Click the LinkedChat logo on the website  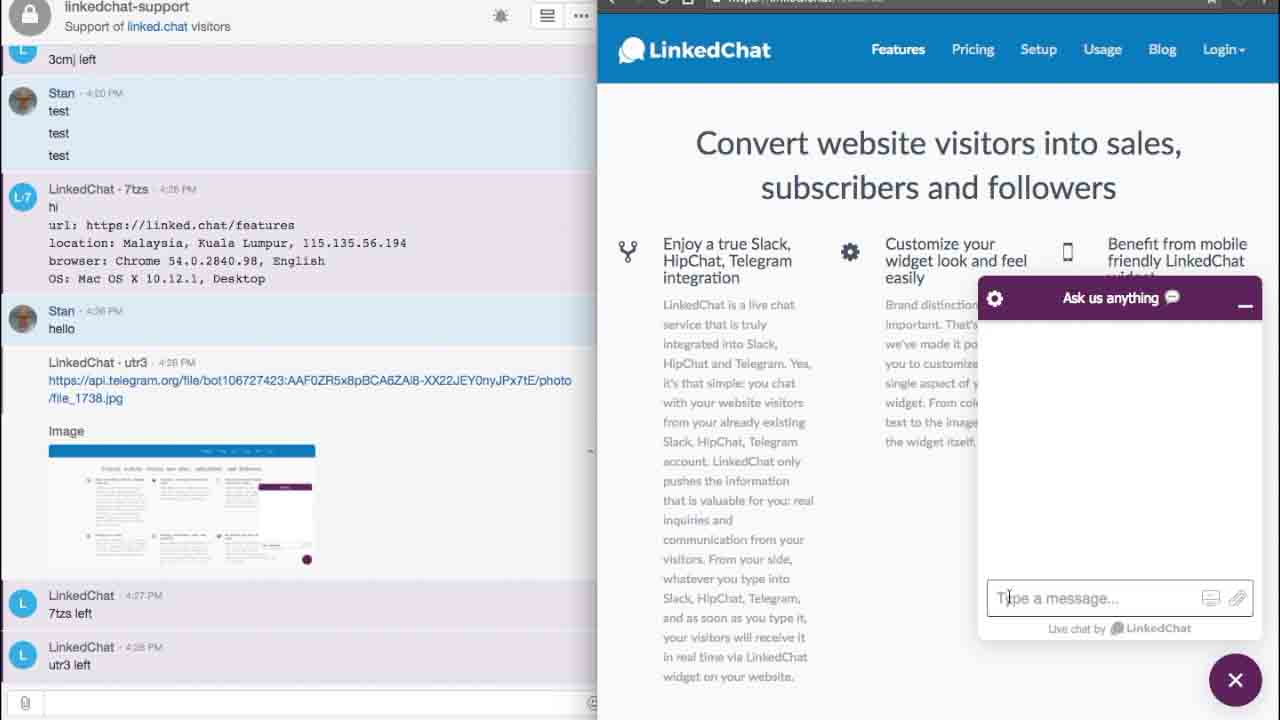tap(695, 50)
